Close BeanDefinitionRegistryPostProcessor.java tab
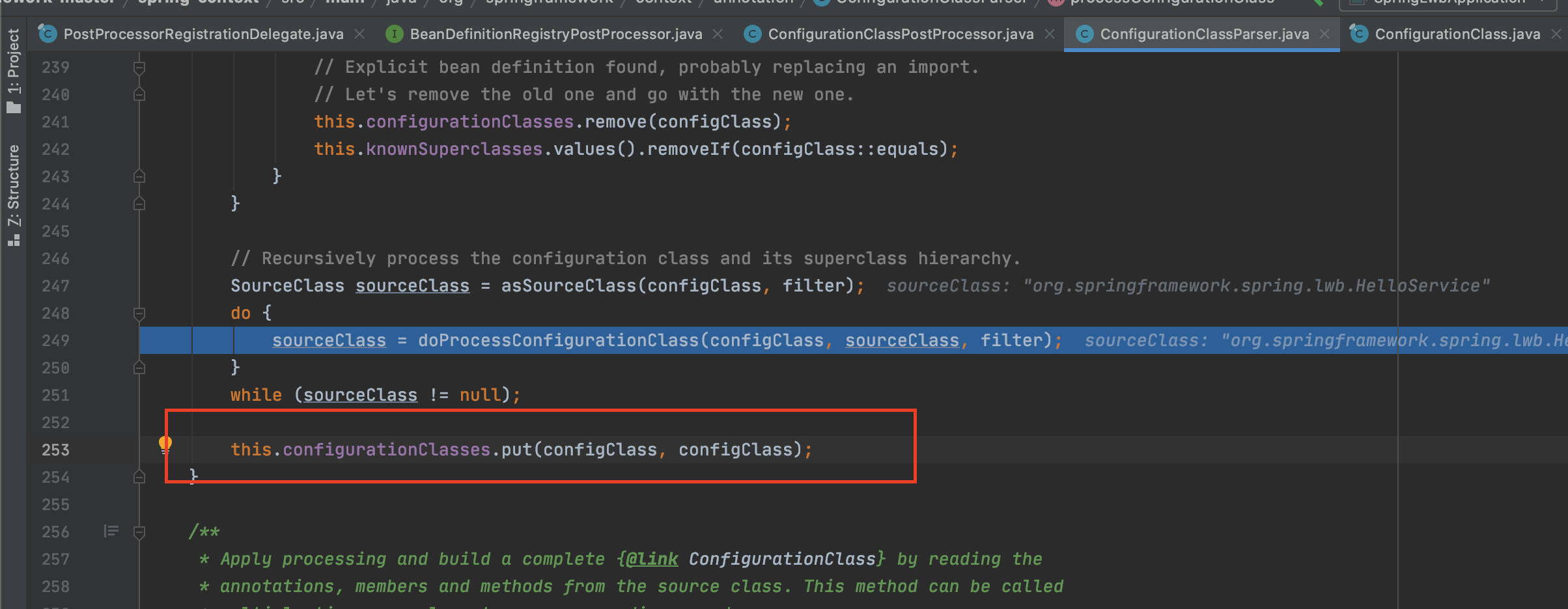This screenshot has width=1568, height=609. [718, 34]
